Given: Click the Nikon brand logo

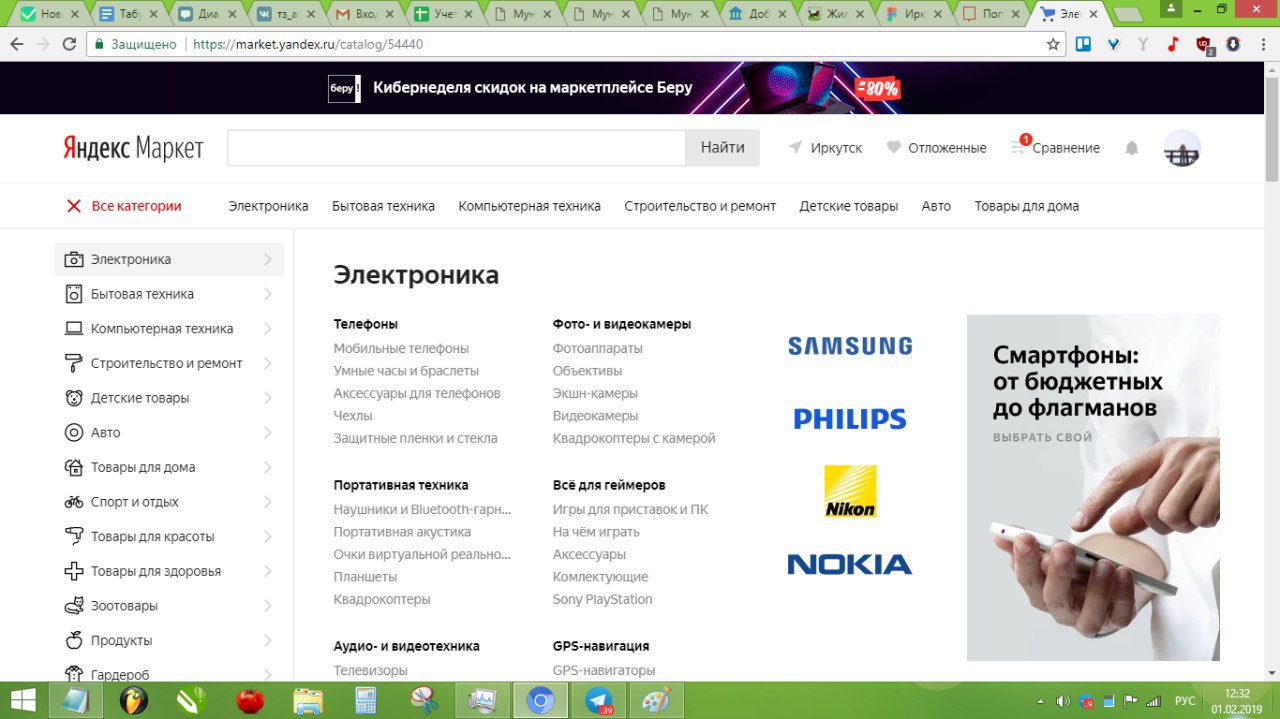Looking at the screenshot, I should 850,491.
